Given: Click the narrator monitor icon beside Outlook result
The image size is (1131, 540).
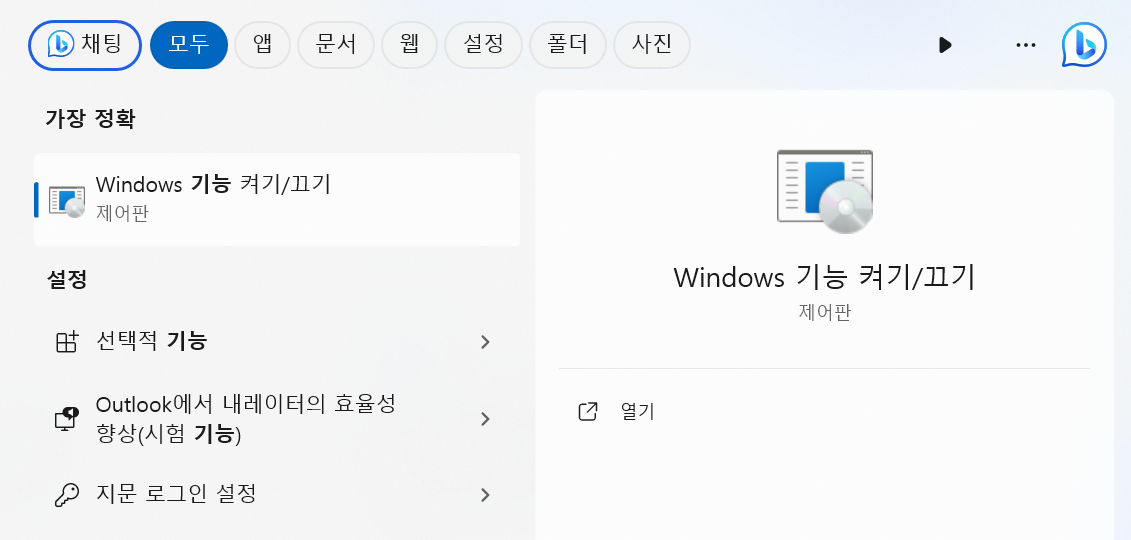Looking at the screenshot, I should pyautogui.click(x=66, y=419).
